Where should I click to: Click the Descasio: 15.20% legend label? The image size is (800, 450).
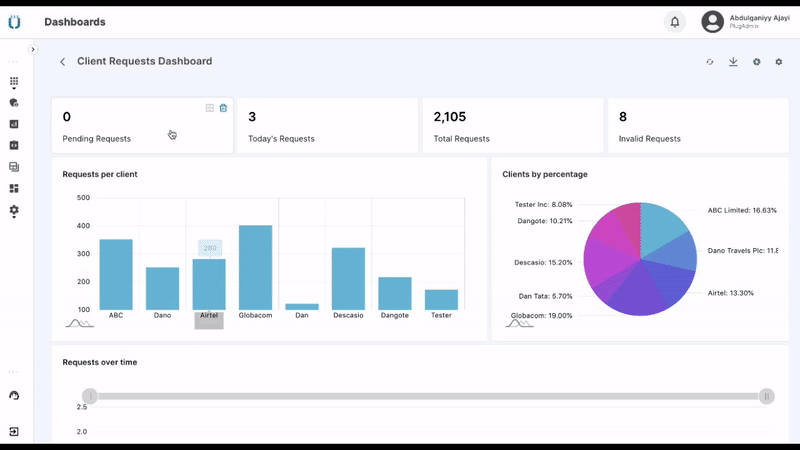pos(543,262)
